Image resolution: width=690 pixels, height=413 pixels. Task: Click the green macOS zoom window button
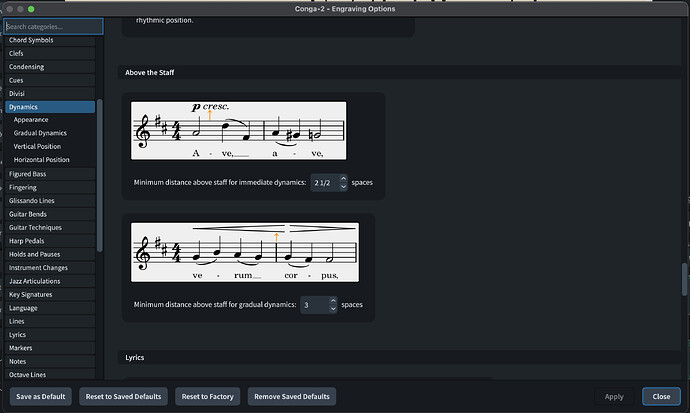tap(31, 9)
